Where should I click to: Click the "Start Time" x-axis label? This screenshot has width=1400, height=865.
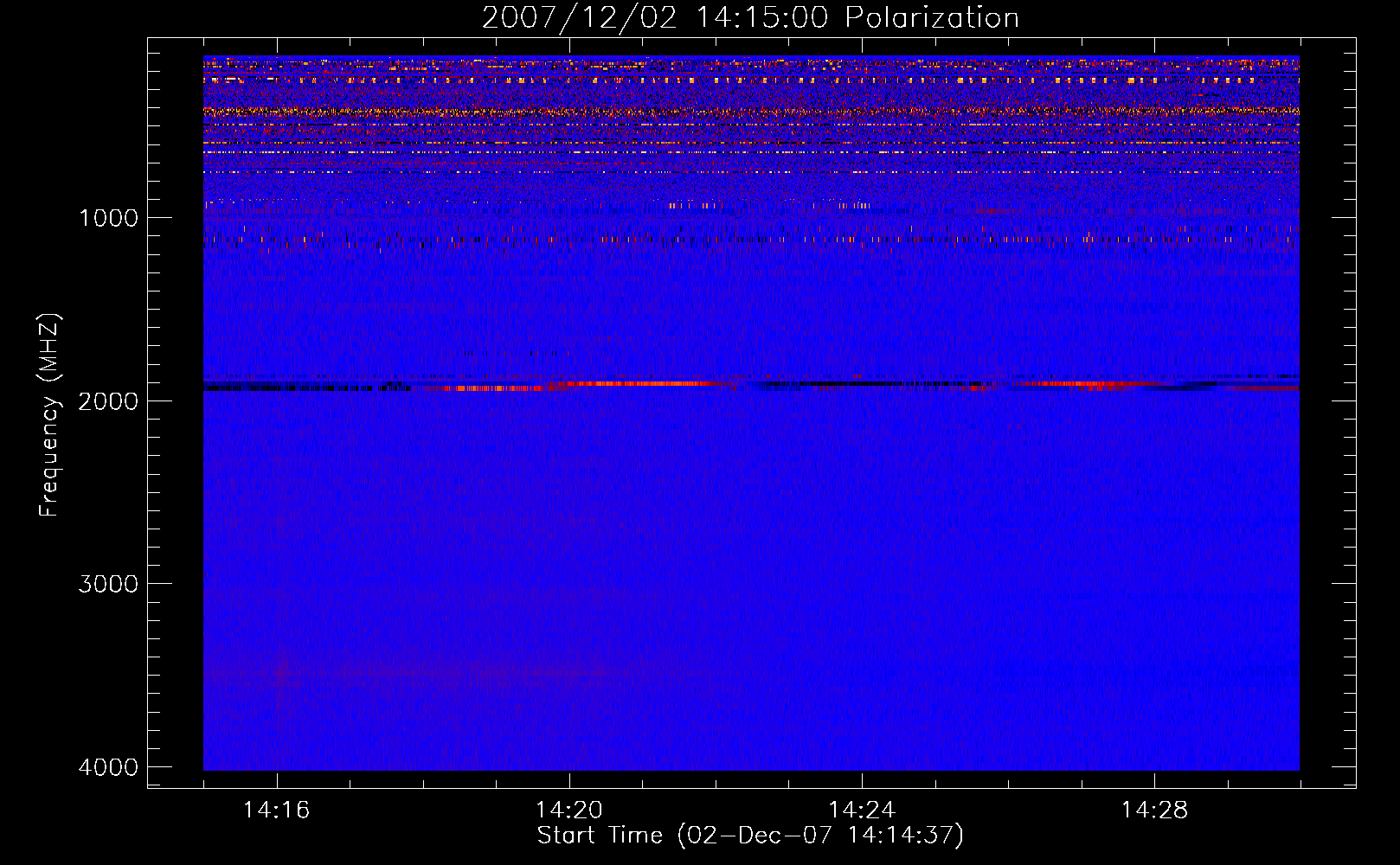tap(750, 836)
